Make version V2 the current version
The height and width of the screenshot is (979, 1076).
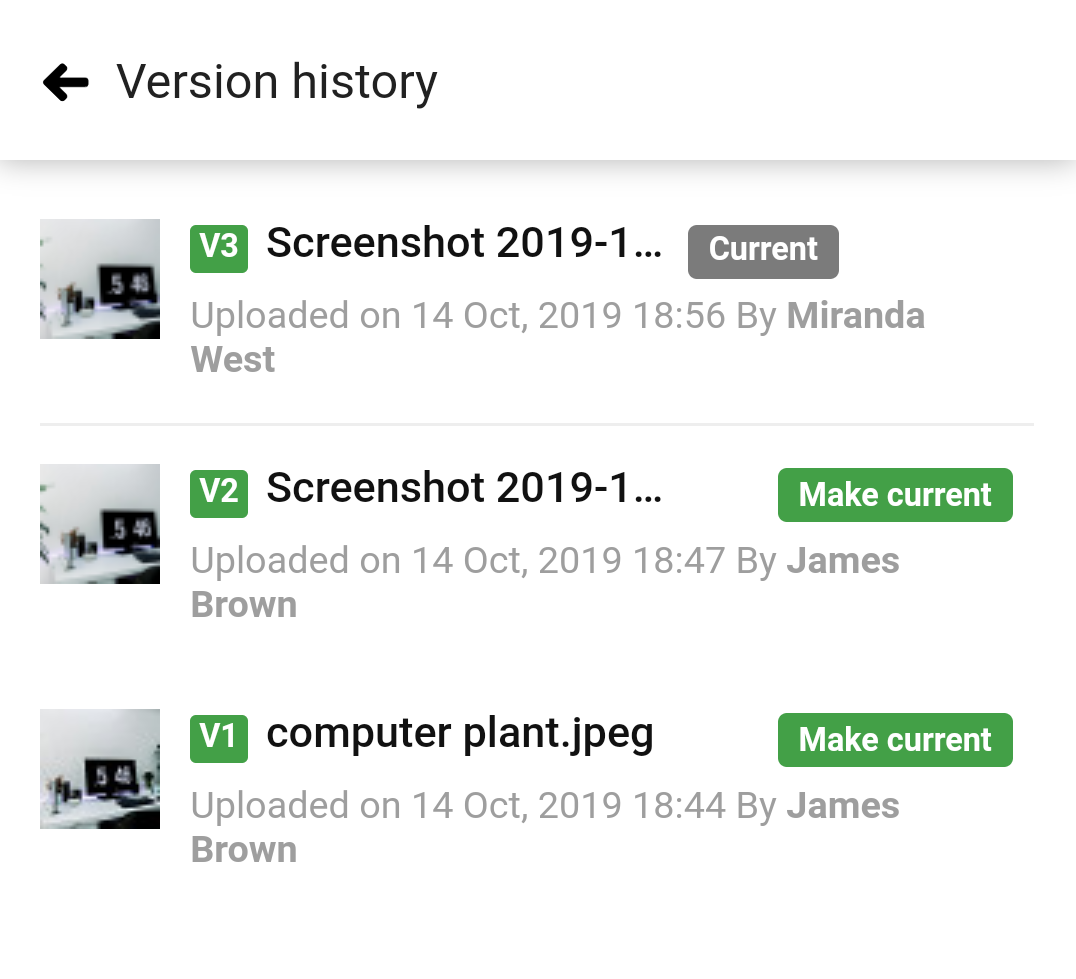click(895, 494)
